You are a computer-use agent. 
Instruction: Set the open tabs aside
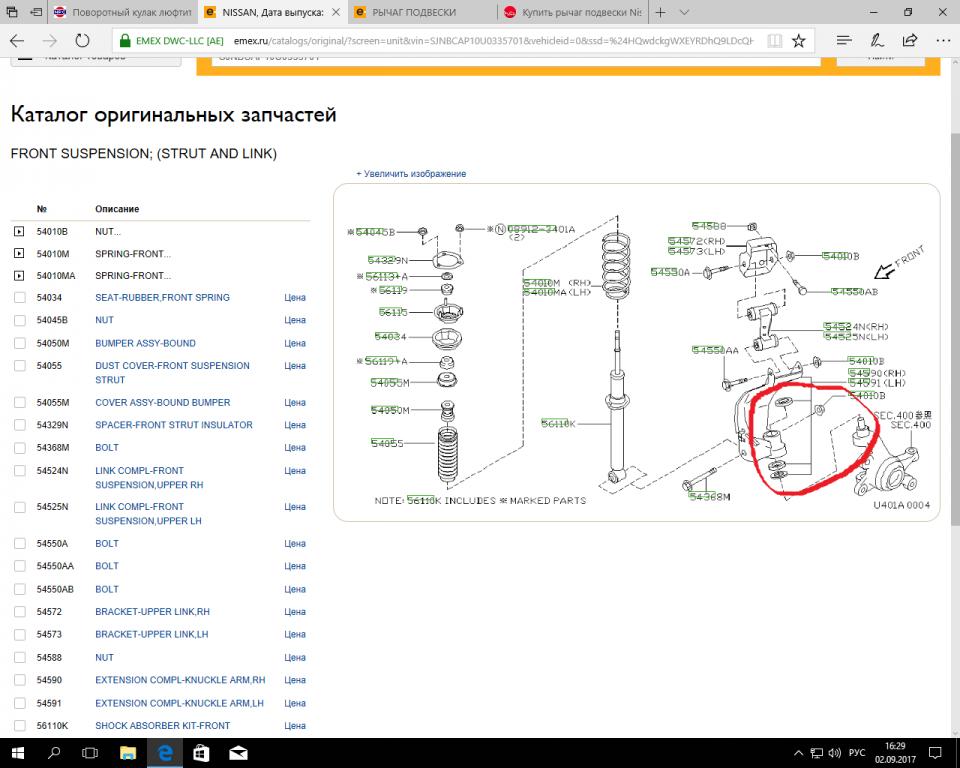tap(36, 12)
